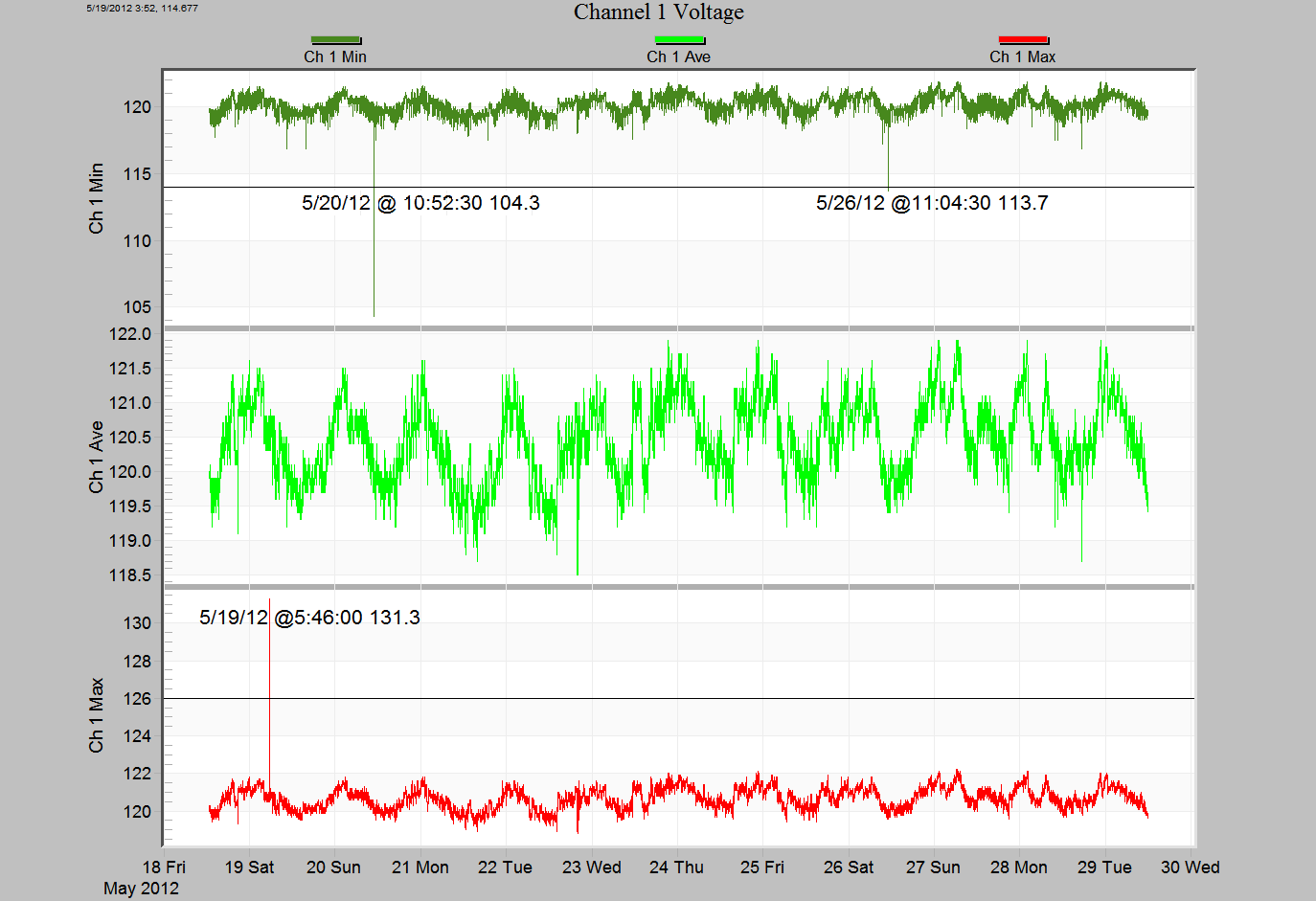The image size is (1316, 901).
Task: Select the Ch 1 Max legend label
Action: click(1022, 57)
